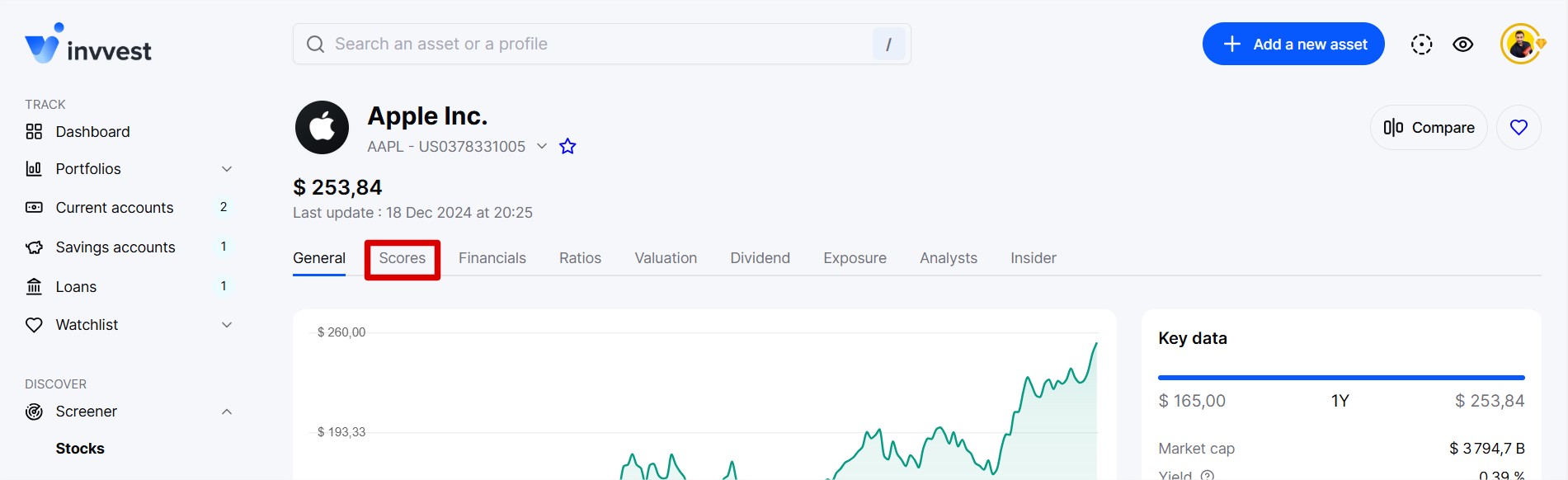Switch to the Exposure tab
Screen dimensions: 1568x480
click(855, 258)
